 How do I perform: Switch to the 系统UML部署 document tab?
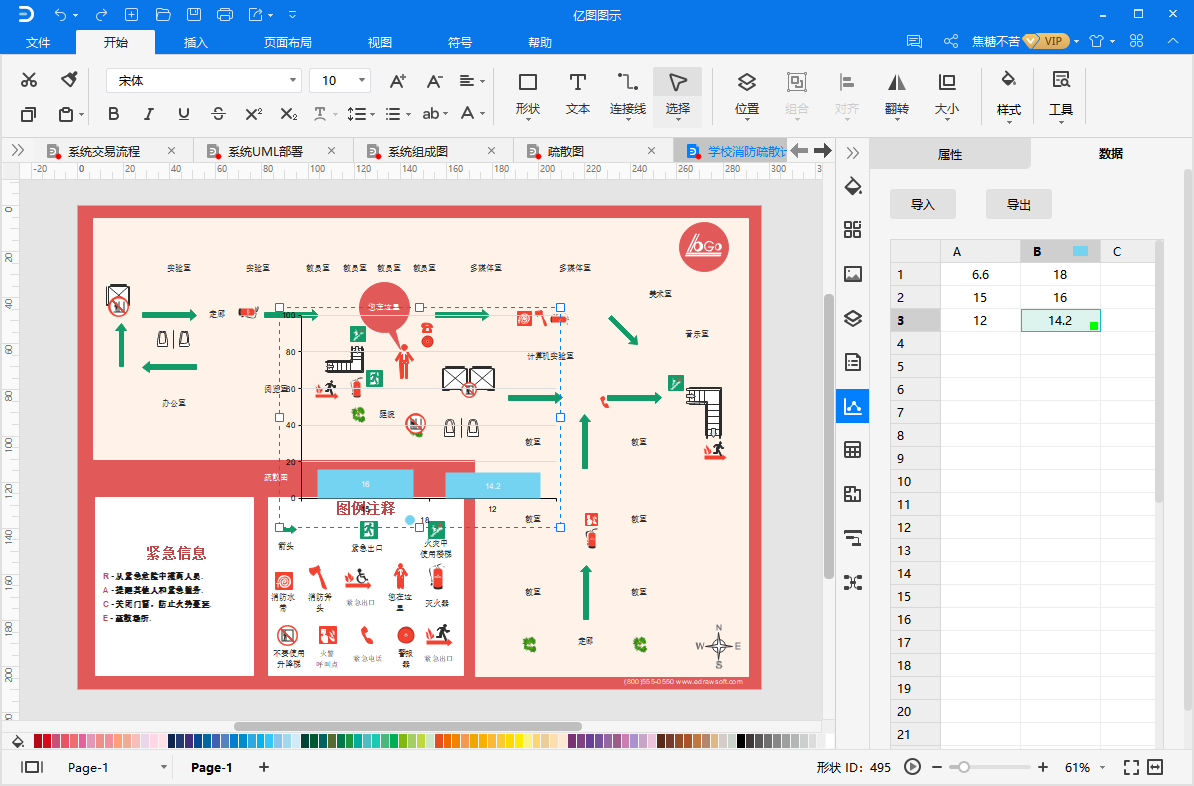tap(265, 152)
